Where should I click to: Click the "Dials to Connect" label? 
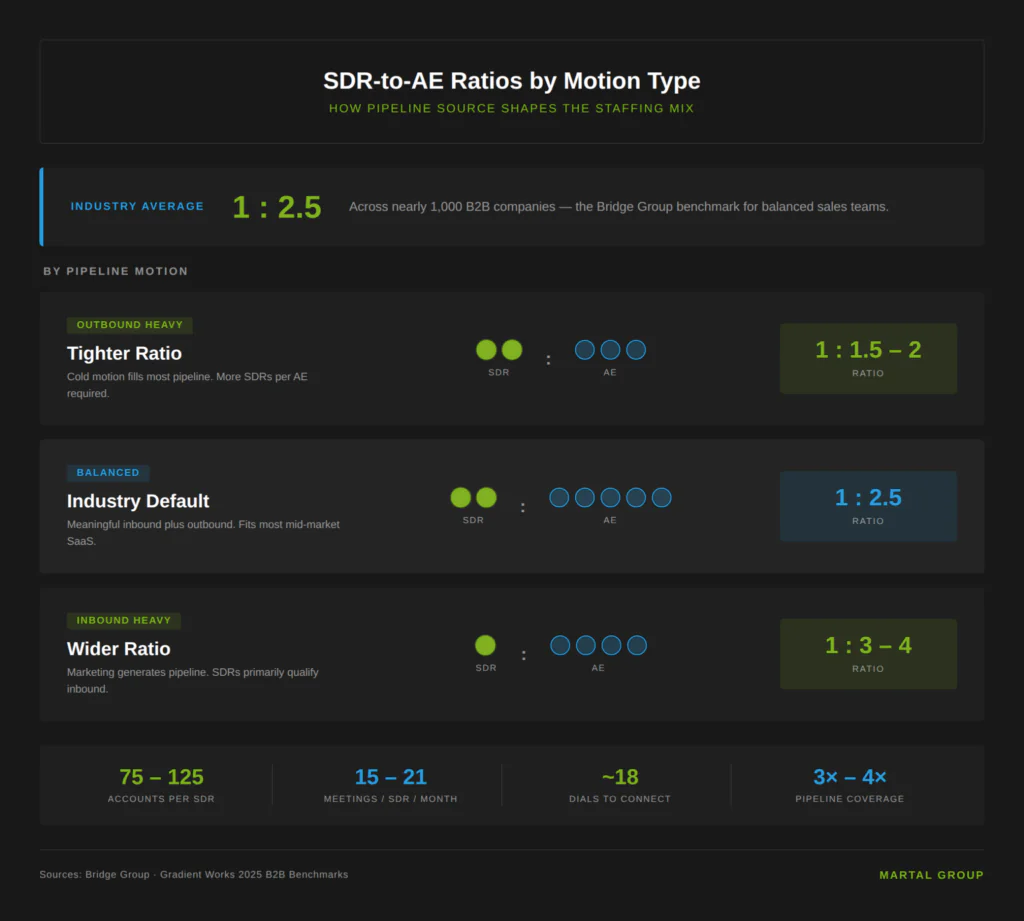(620, 799)
